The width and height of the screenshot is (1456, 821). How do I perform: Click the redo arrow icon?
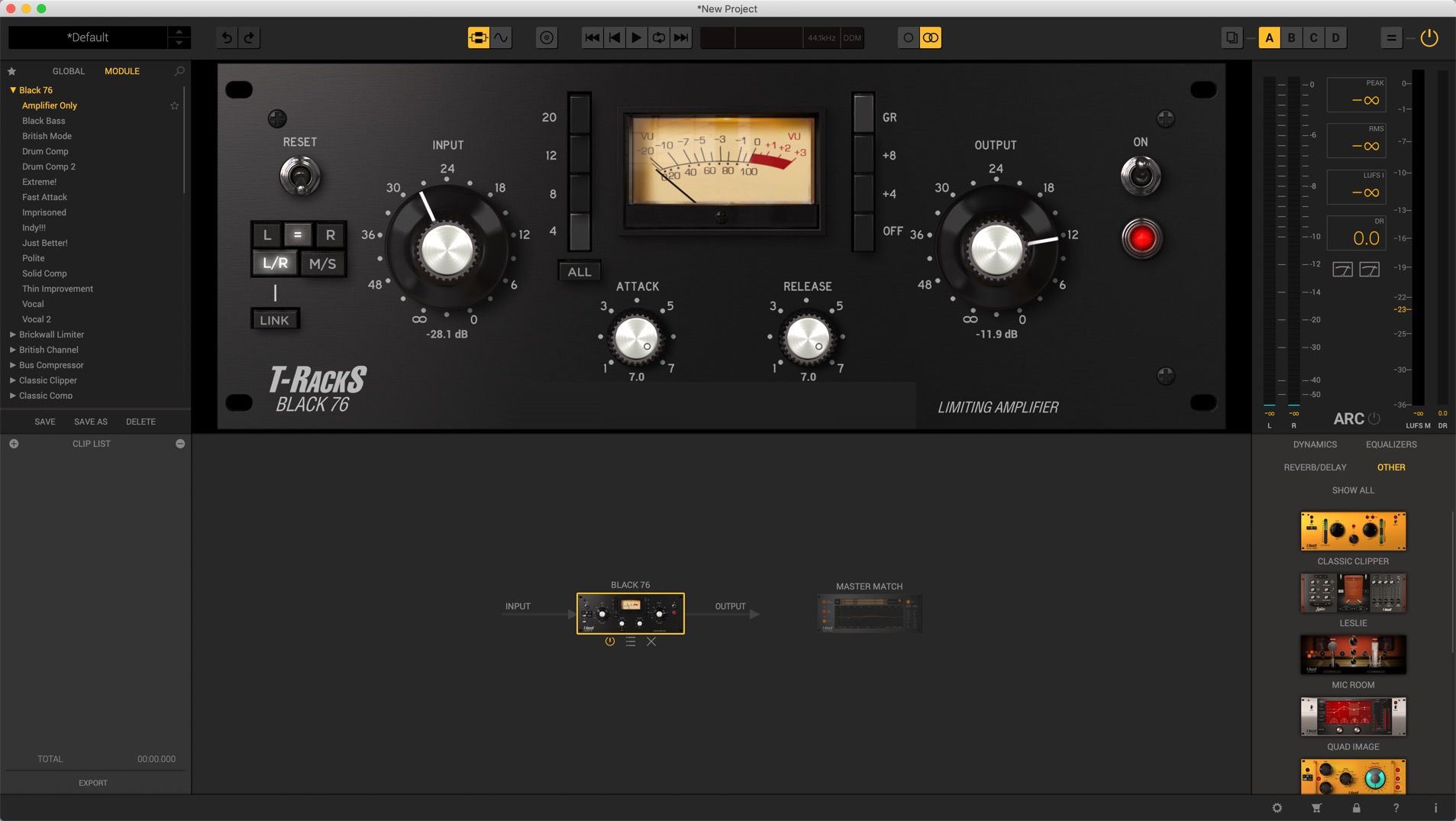coord(249,37)
